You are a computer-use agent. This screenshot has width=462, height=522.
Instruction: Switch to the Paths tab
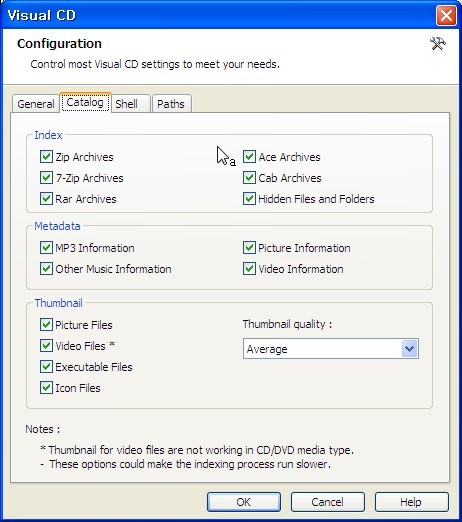pos(171,104)
